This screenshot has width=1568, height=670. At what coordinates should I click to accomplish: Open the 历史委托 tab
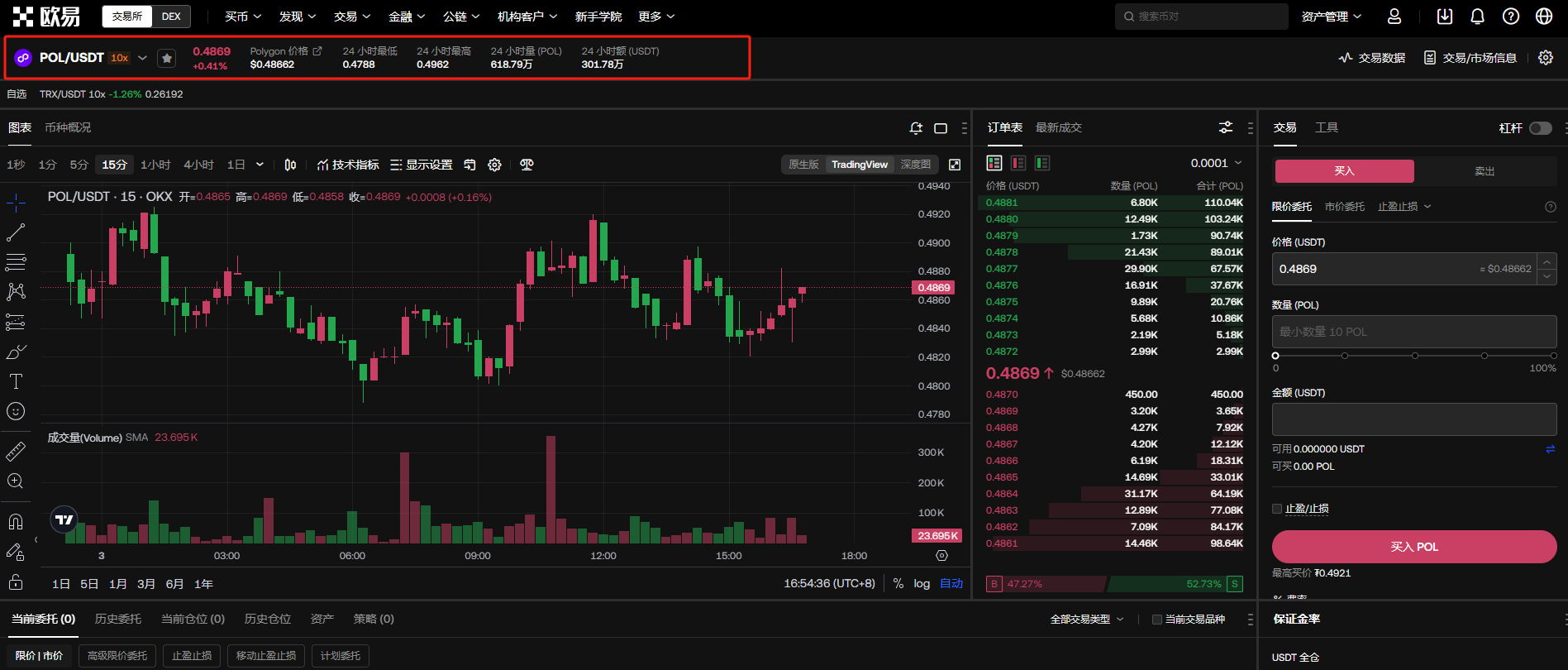[117, 619]
